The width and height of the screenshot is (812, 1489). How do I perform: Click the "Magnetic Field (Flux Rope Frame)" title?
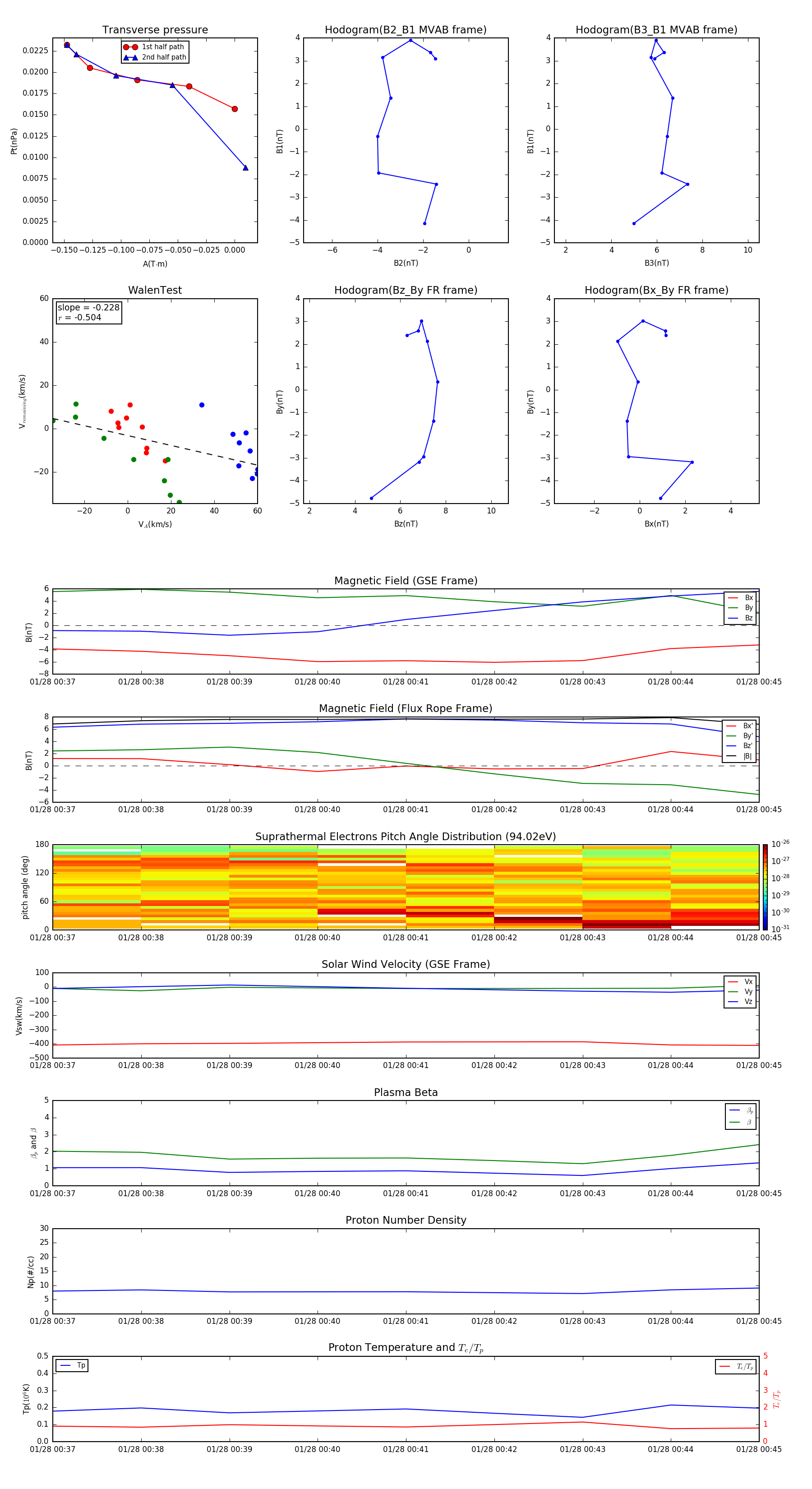click(406, 709)
